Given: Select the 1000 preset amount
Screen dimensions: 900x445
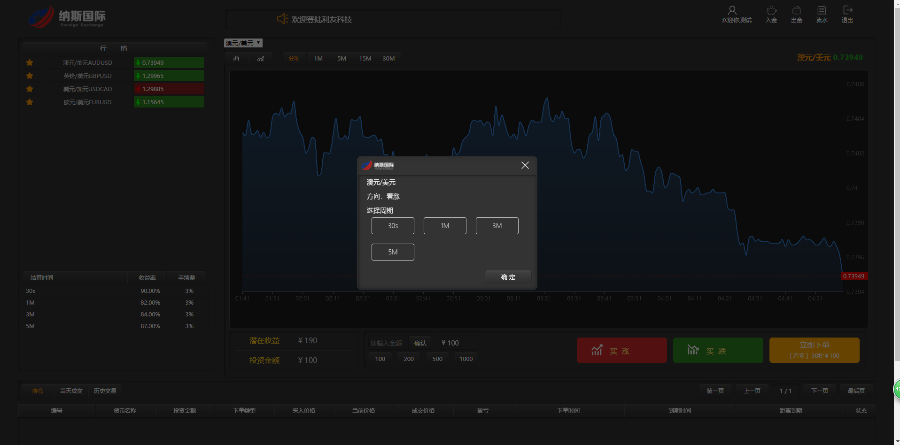Looking at the screenshot, I should (465, 358).
